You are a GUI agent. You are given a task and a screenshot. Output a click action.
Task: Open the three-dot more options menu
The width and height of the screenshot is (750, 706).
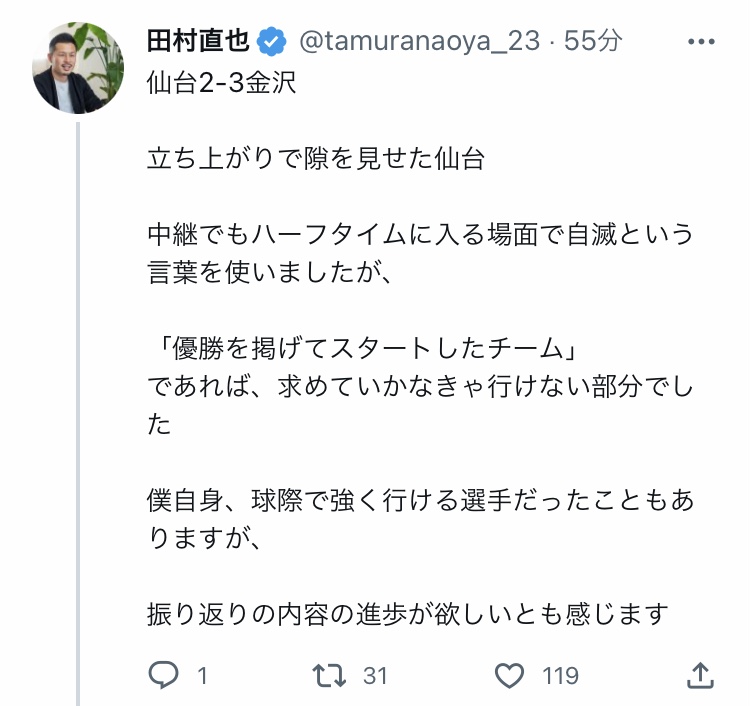tap(701, 42)
